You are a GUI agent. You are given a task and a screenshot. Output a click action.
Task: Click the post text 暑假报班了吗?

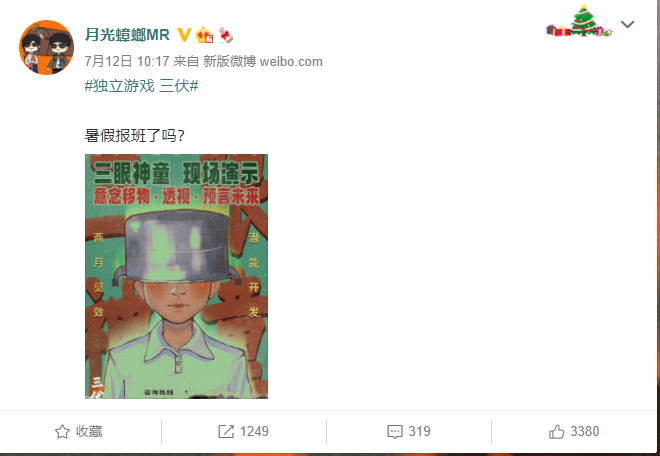(x=135, y=136)
